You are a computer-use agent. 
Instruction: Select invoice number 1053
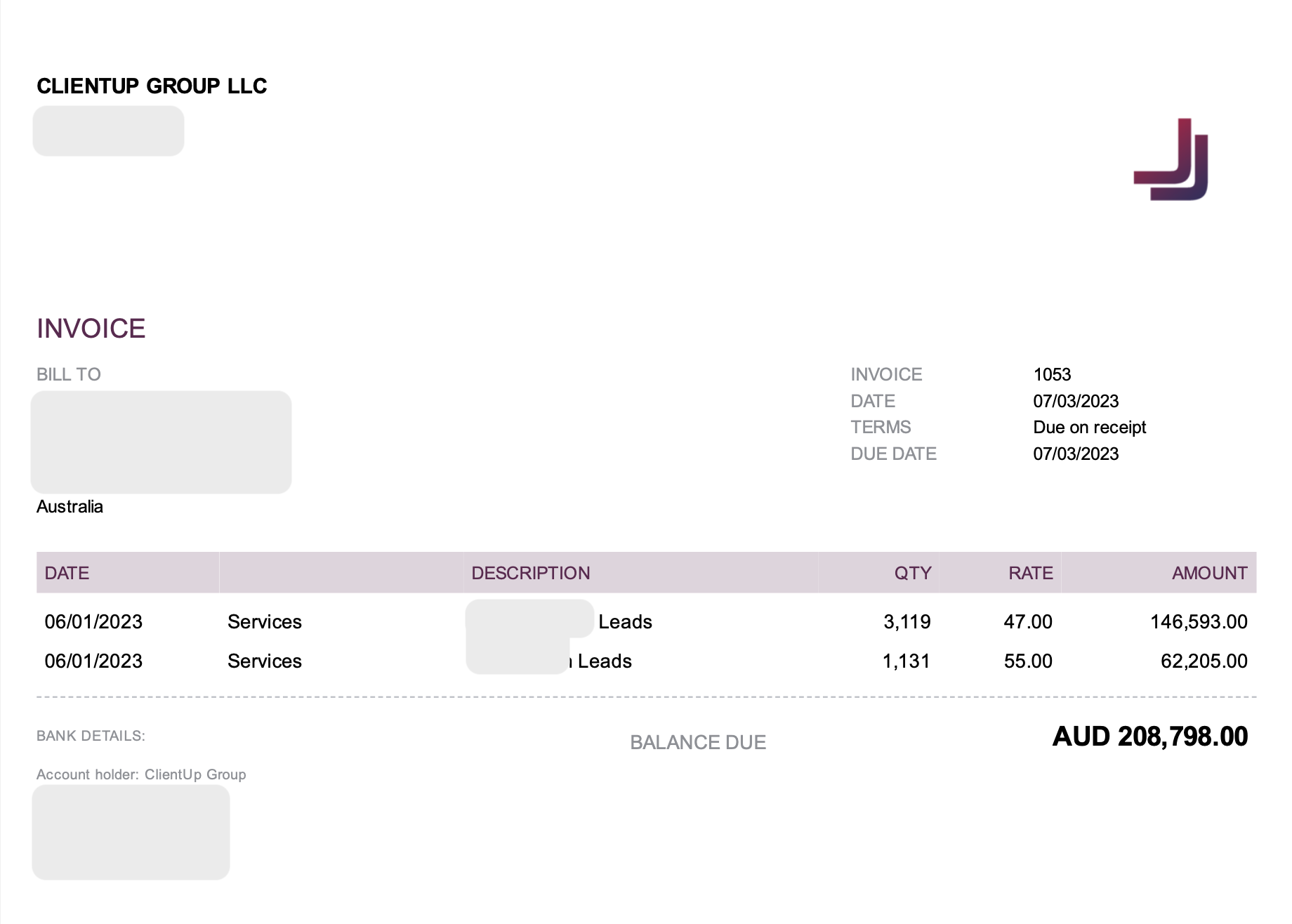point(1052,374)
